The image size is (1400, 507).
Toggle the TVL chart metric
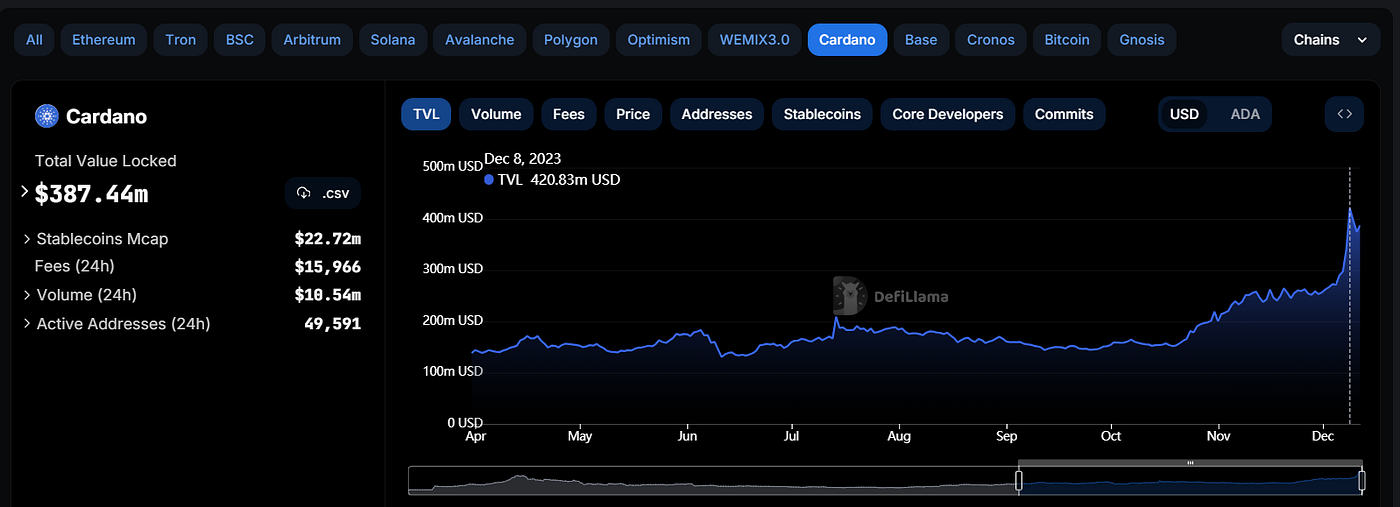[426, 114]
